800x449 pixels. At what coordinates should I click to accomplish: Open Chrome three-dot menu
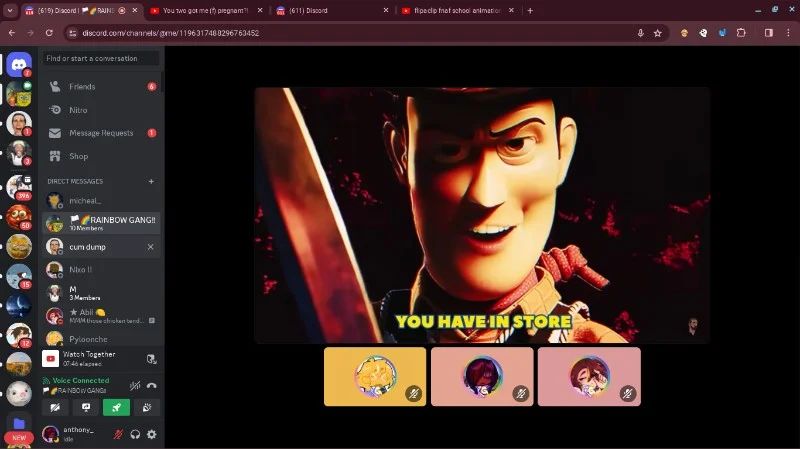[788, 33]
